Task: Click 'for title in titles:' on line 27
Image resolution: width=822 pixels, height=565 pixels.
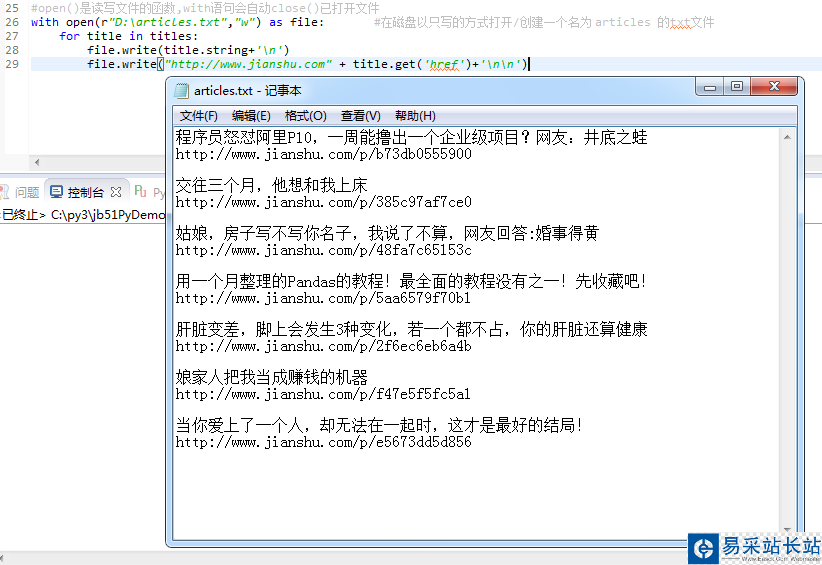Action: pyautogui.click(x=128, y=36)
